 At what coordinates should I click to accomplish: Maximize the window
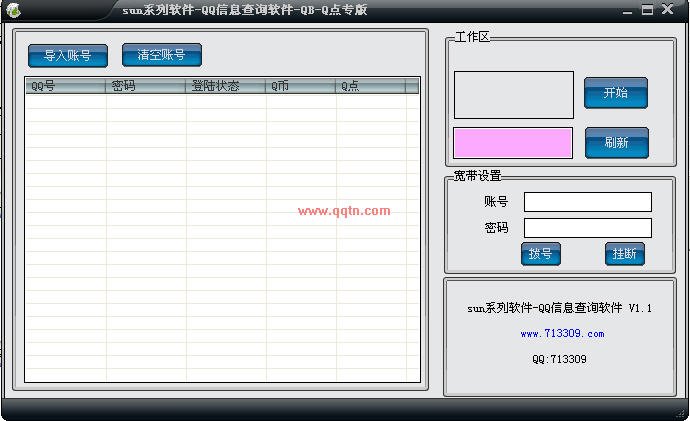click(647, 10)
